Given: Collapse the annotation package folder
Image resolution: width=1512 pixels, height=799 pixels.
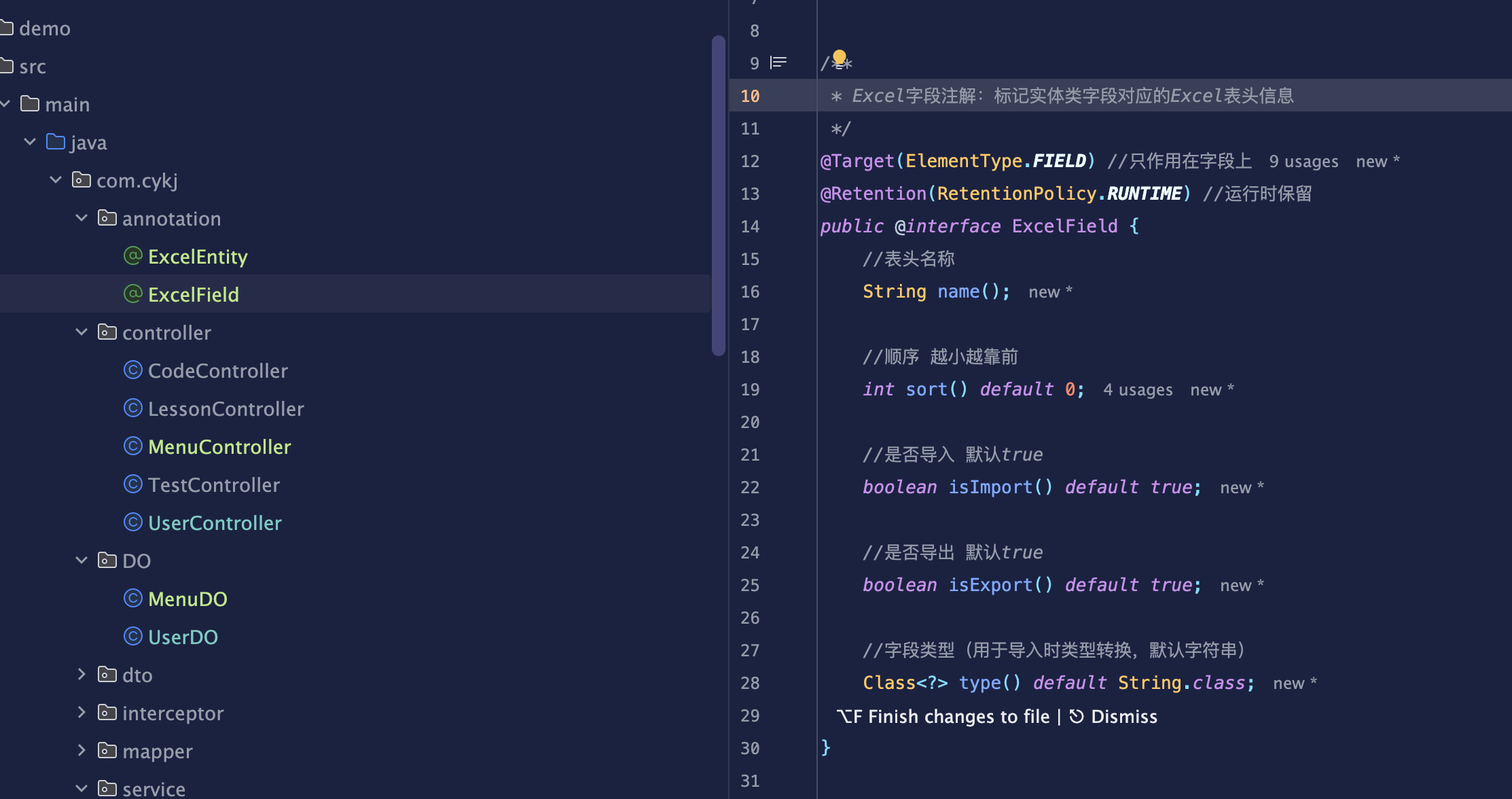Looking at the screenshot, I should click(x=82, y=218).
